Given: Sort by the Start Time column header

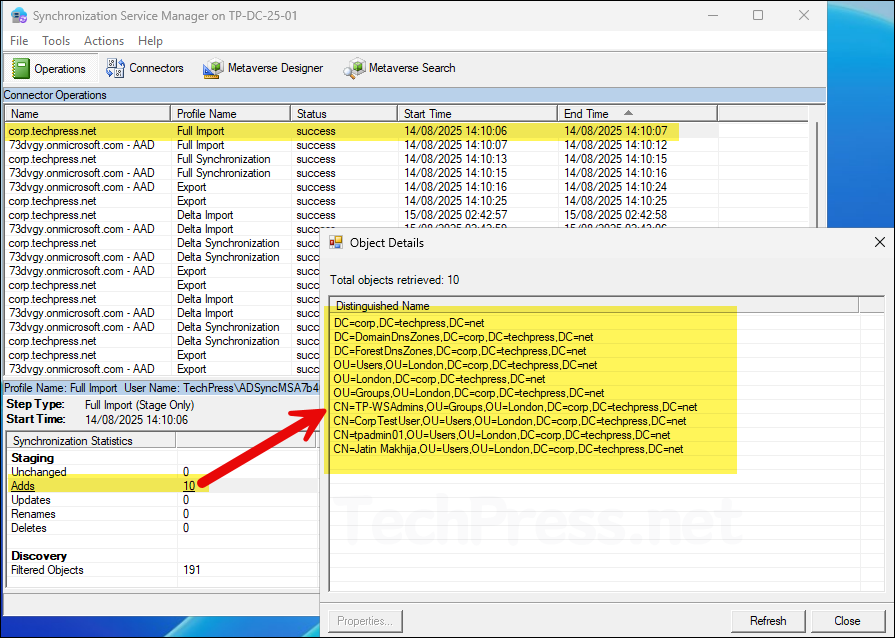Looking at the screenshot, I should pos(478,114).
